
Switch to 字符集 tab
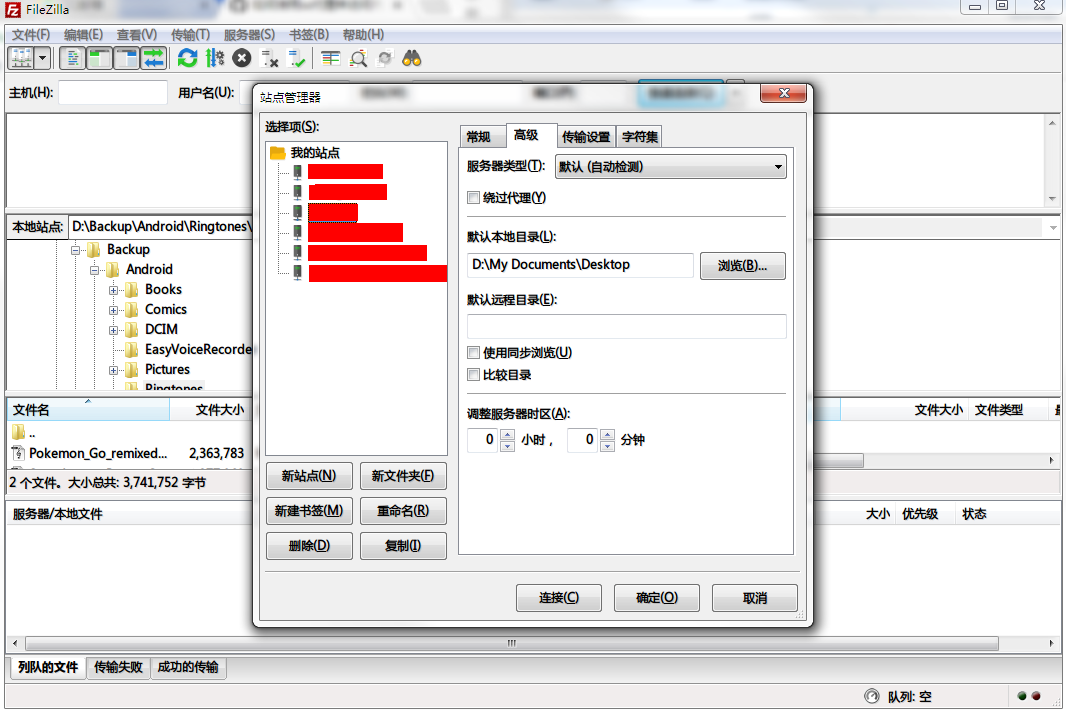[x=640, y=137]
